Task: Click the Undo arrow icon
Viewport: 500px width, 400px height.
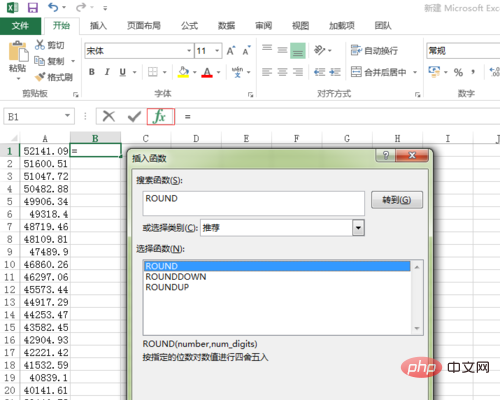Action: pyautogui.click(x=53, y=7)
